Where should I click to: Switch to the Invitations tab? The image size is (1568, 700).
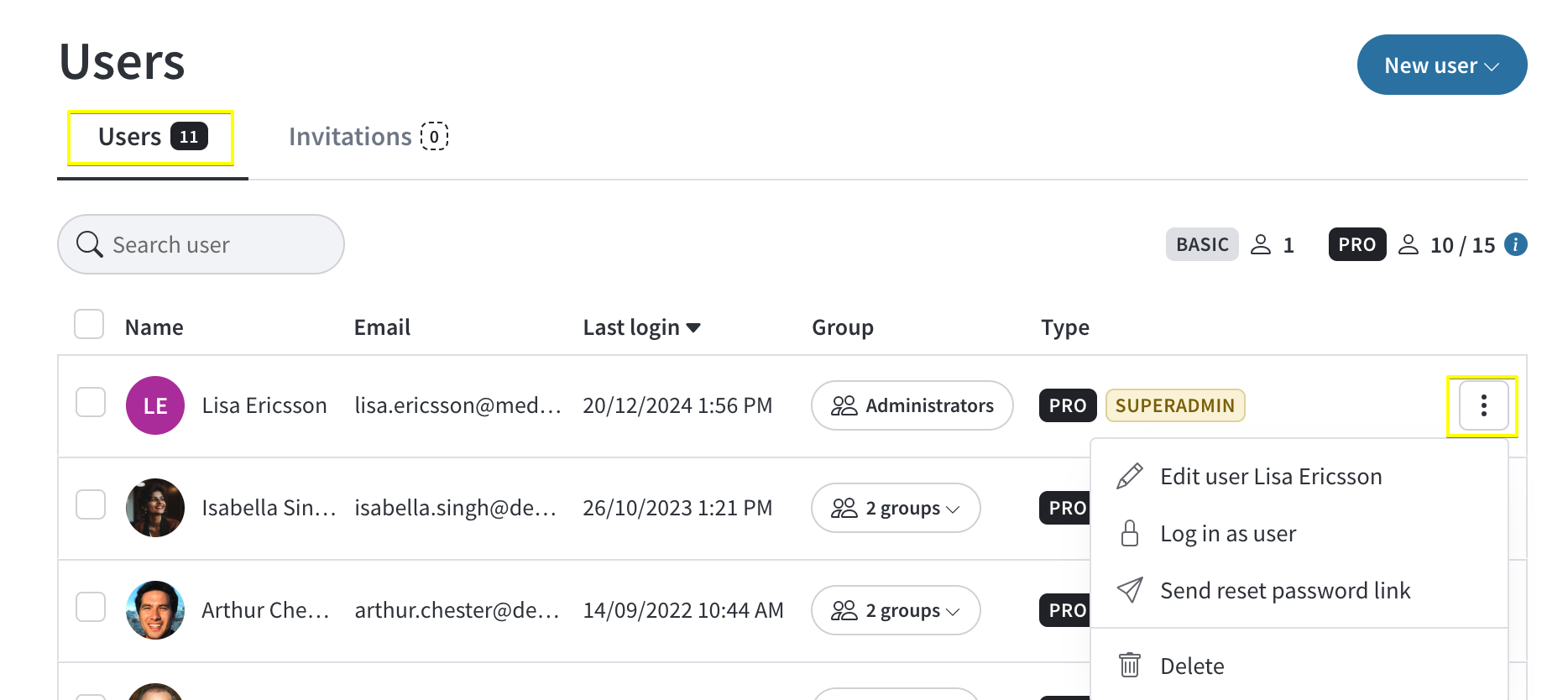click(368, 137)
